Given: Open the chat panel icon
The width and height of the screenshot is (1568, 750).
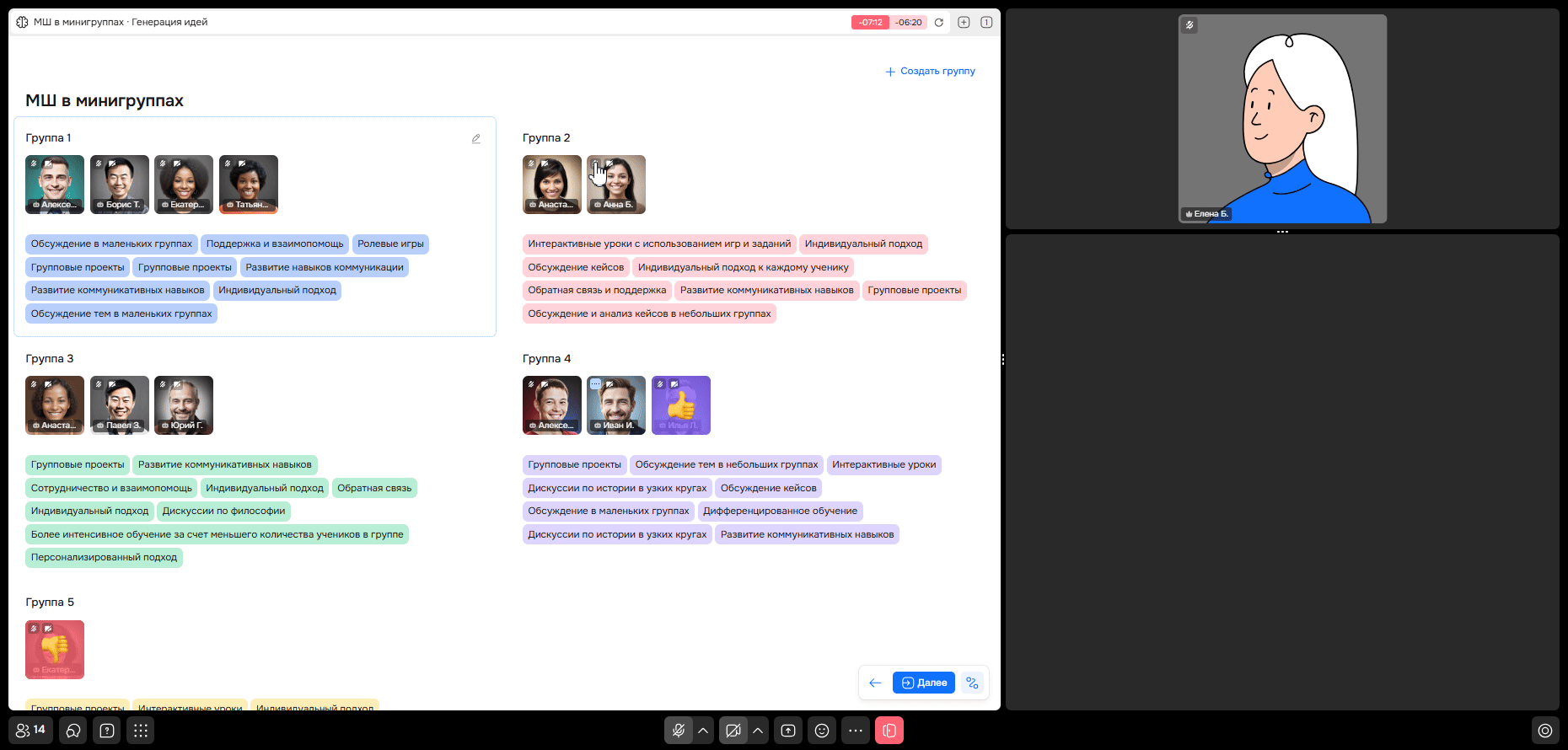Looking at the screenshot, I should (x=73, y=731).
